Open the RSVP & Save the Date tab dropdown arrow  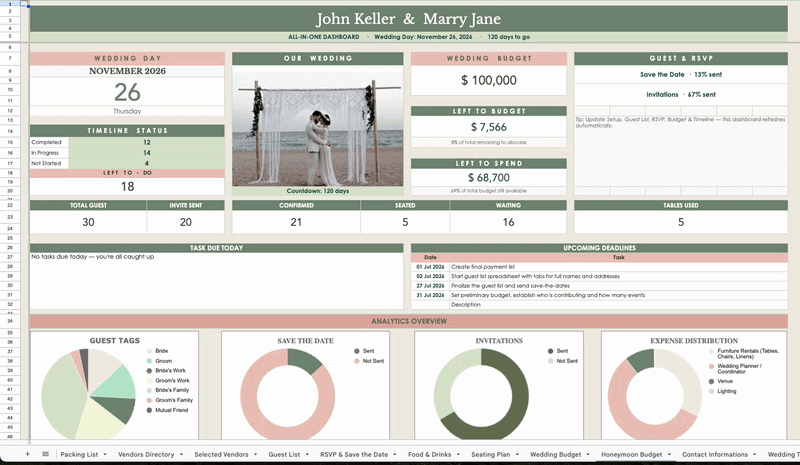point(395,454)
